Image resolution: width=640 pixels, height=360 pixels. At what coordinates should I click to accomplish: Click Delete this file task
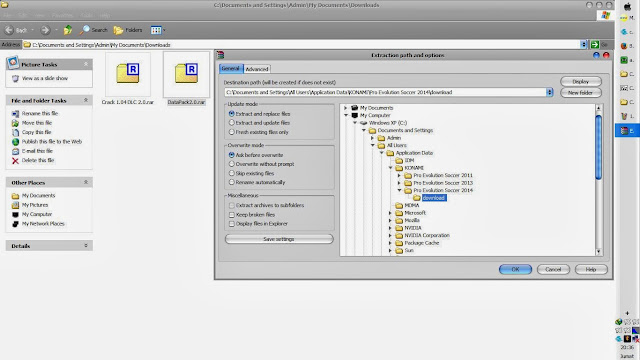click(x=38, y=160)
